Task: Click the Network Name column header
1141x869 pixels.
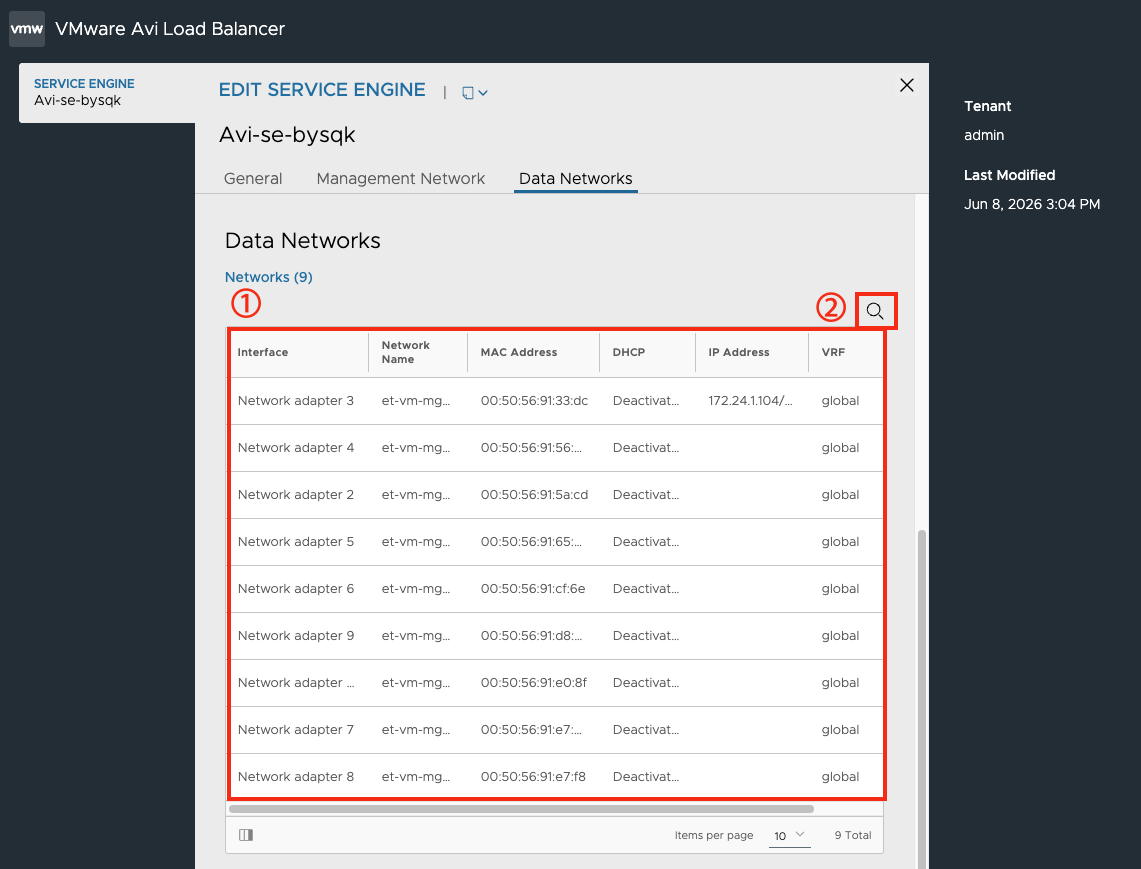Action: [x=405, y=352]
